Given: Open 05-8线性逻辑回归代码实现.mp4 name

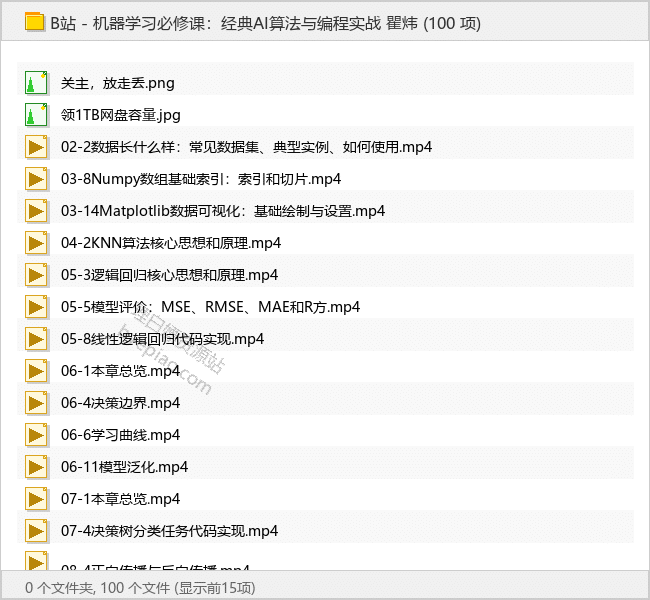Looking at the screenshot, I should [x=162, y=339].
